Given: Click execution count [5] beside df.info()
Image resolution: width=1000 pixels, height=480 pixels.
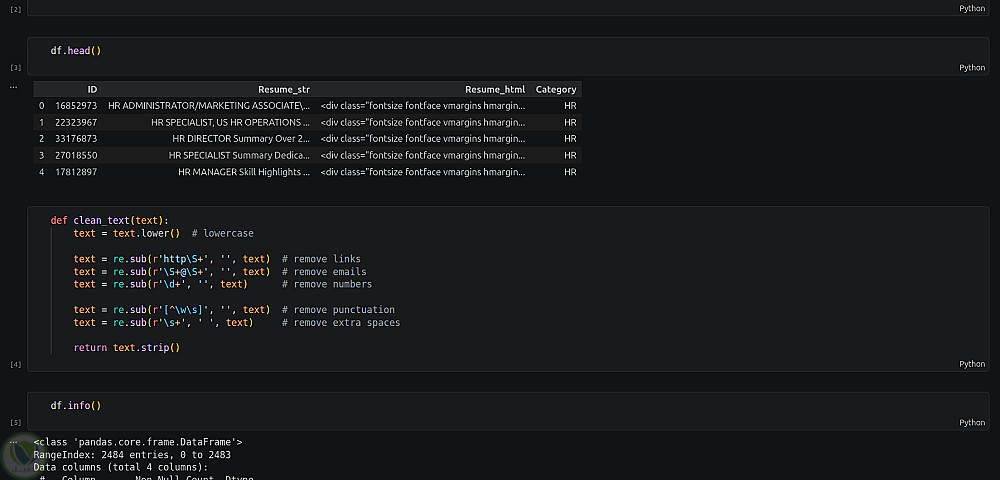Looking at the screenshot, I should [x=15, y=423].
